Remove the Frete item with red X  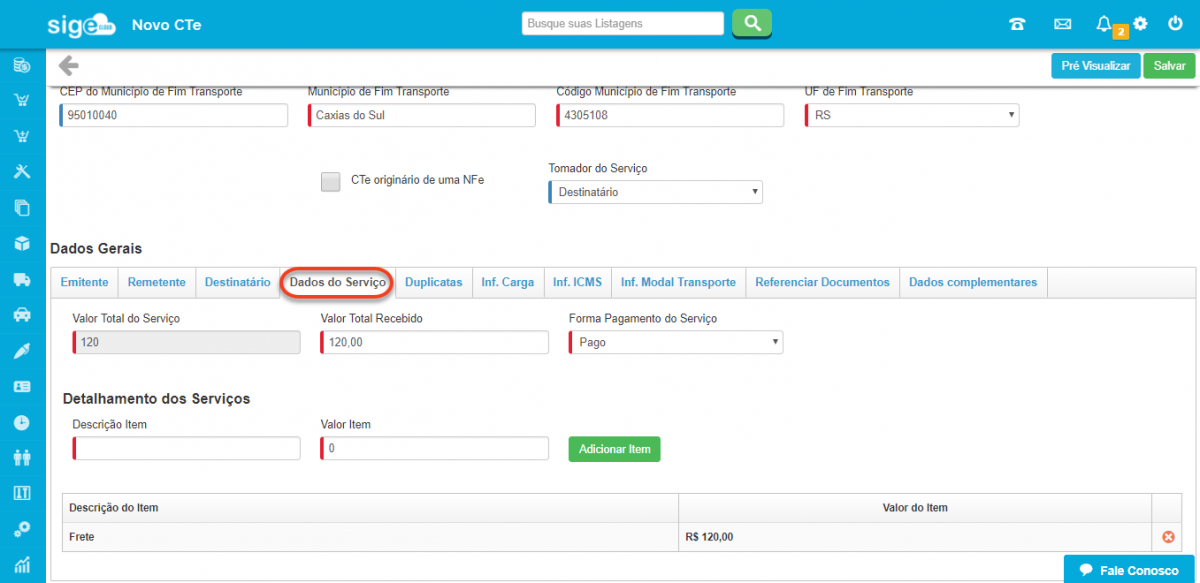[1167, 537]
